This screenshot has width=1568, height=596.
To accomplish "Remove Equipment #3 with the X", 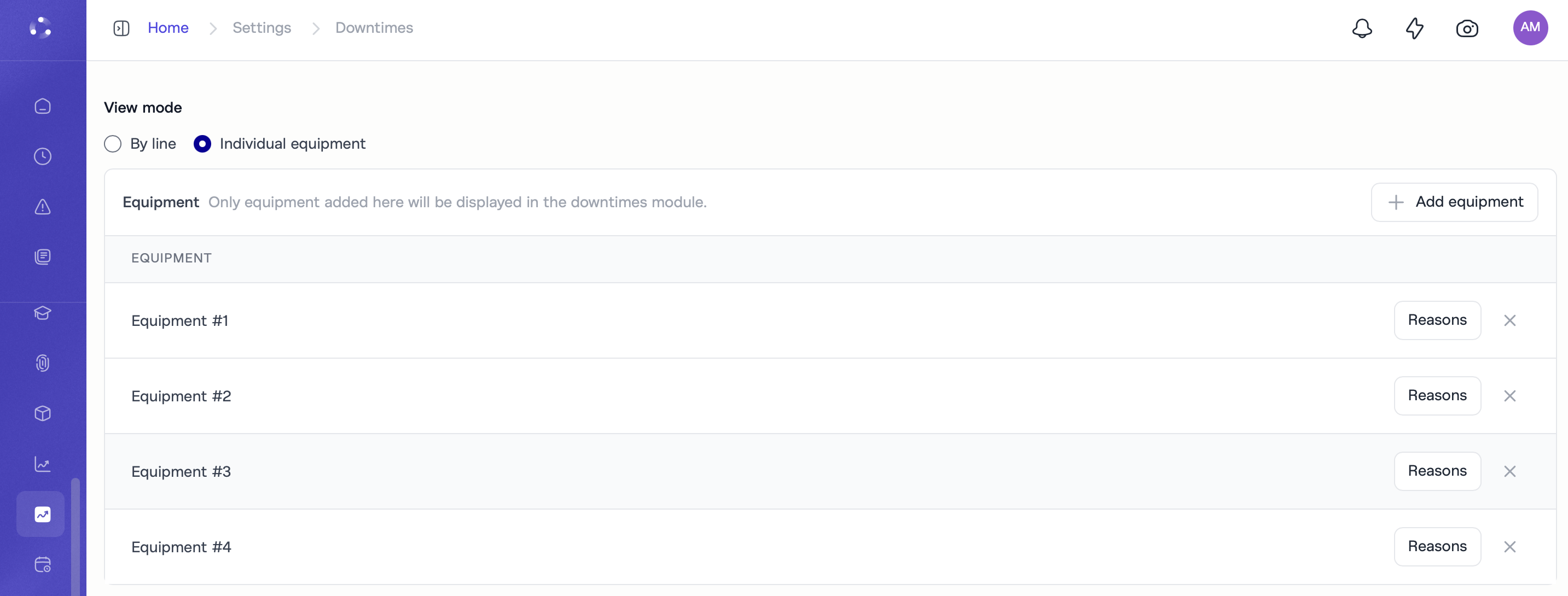I will point(1509,471).
